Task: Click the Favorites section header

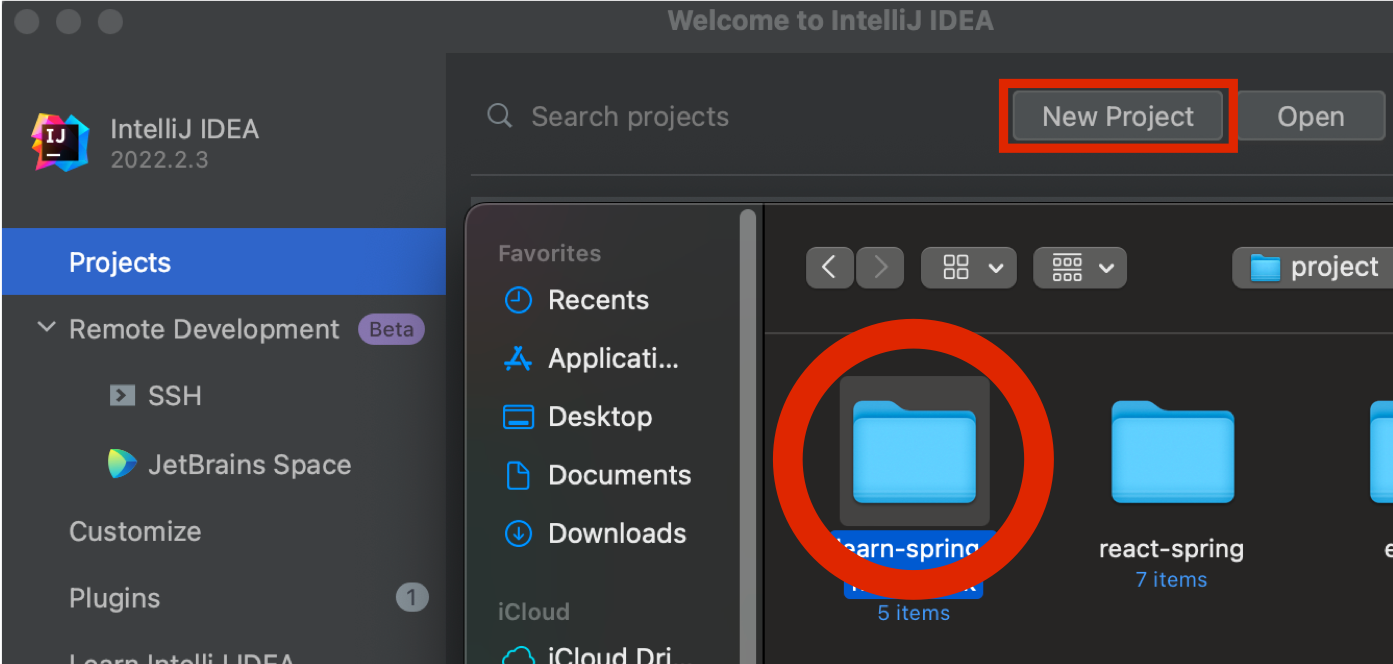Action: [549, 253]
